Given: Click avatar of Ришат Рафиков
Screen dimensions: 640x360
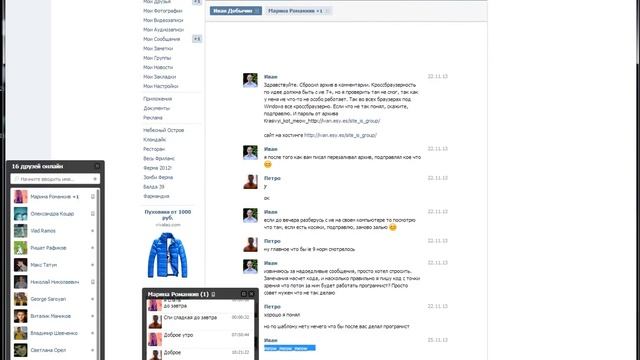Looking at the screenshot, I should click(20, 248).
